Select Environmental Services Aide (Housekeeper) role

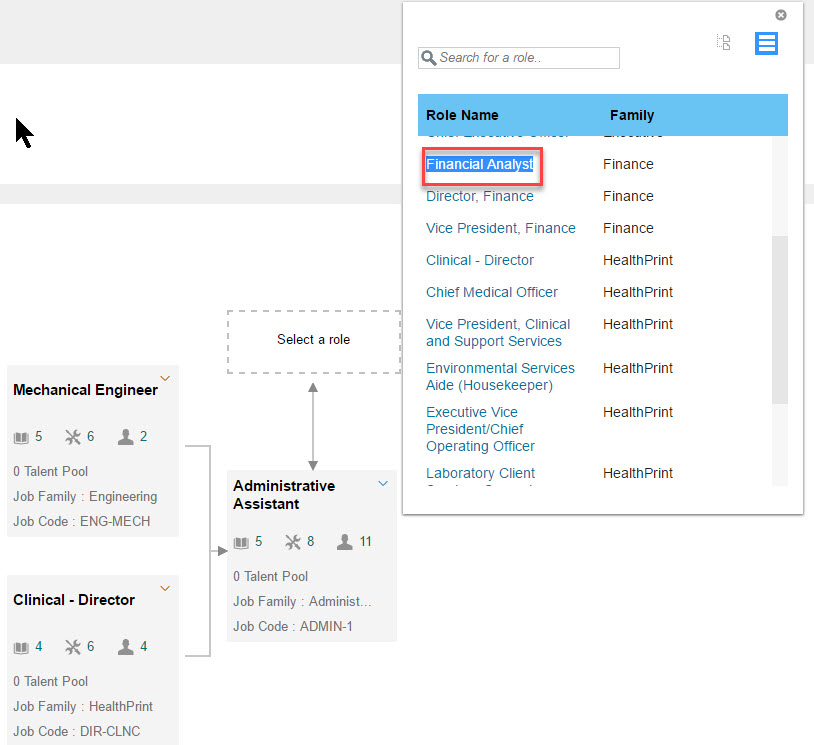pyautogui.click(x=500, y=376)
